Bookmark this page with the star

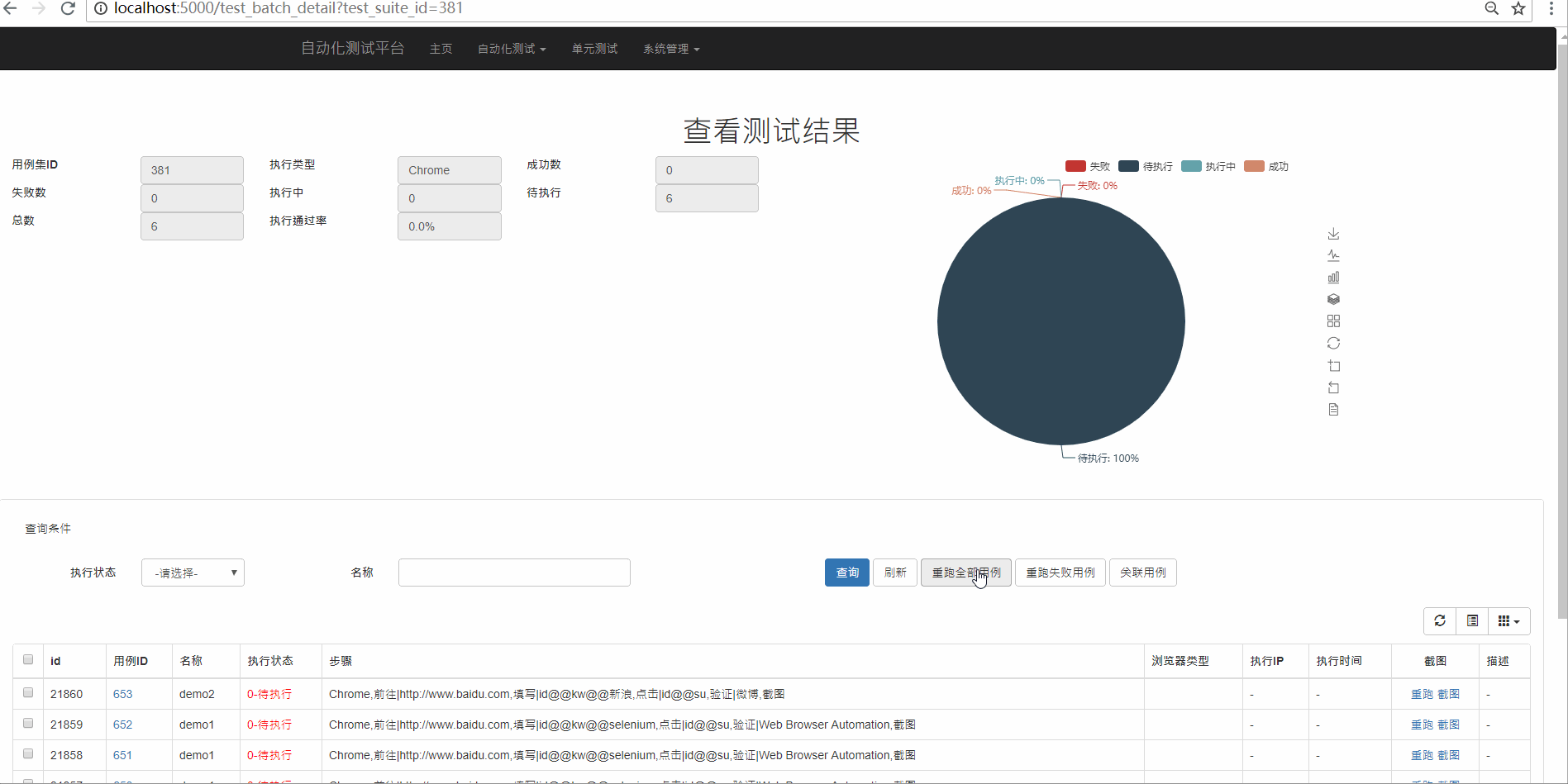coord(1518,8)
